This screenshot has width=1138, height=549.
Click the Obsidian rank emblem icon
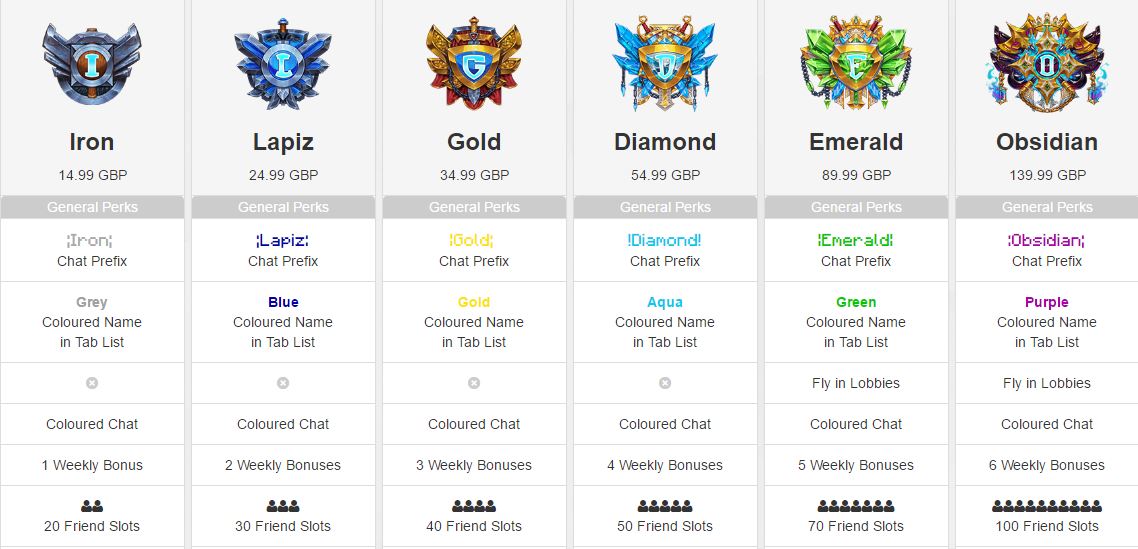click(x=1047, y=62)
